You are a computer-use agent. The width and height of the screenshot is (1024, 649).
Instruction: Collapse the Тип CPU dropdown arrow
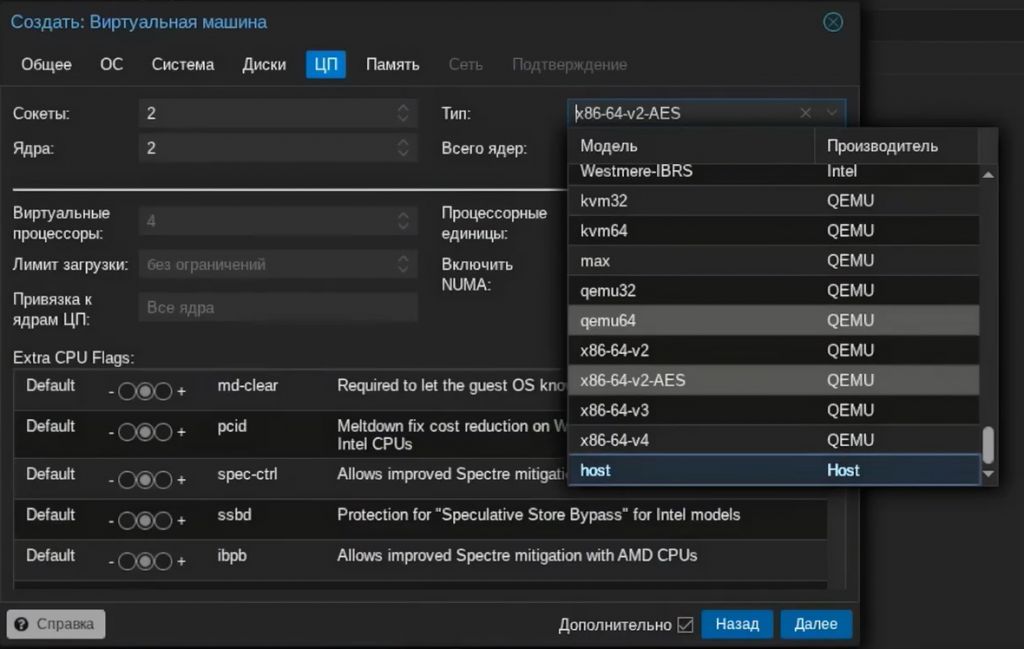832,113
